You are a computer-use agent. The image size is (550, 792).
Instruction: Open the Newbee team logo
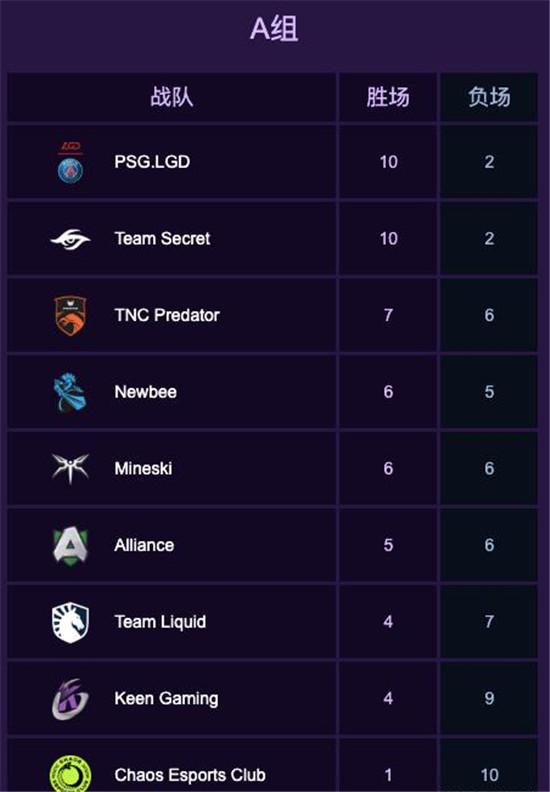tap(70, 392)
